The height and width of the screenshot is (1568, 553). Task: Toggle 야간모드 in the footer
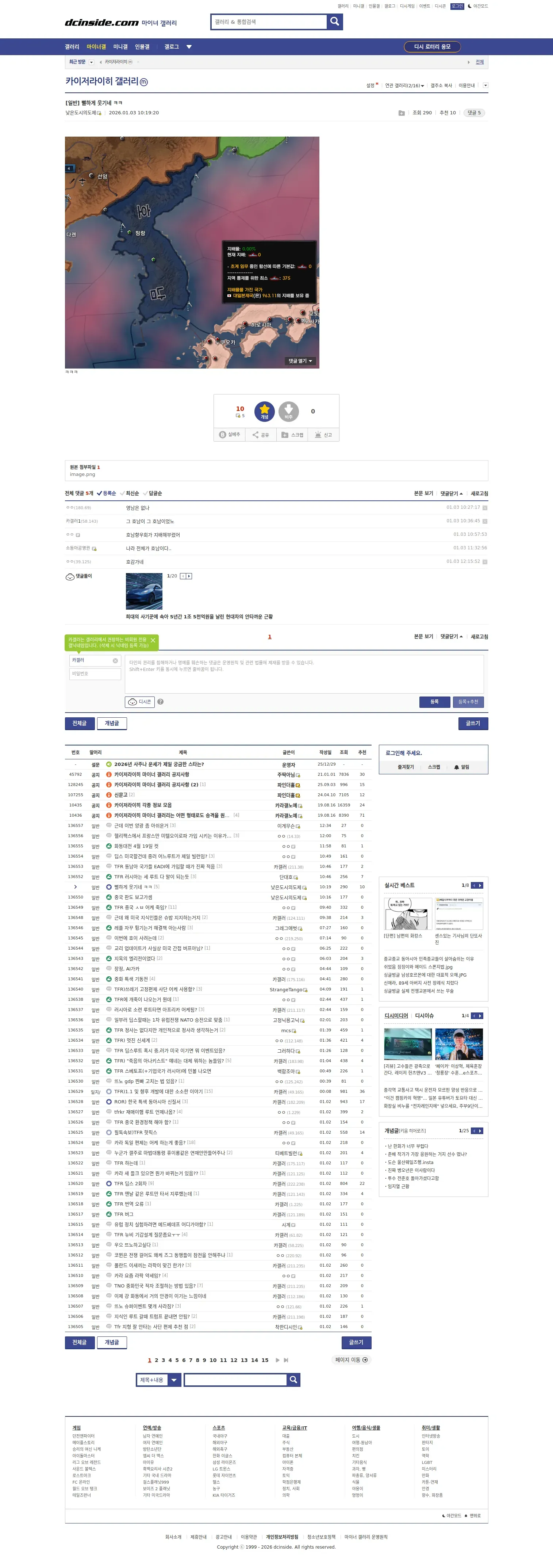(x=452, y=1515)
